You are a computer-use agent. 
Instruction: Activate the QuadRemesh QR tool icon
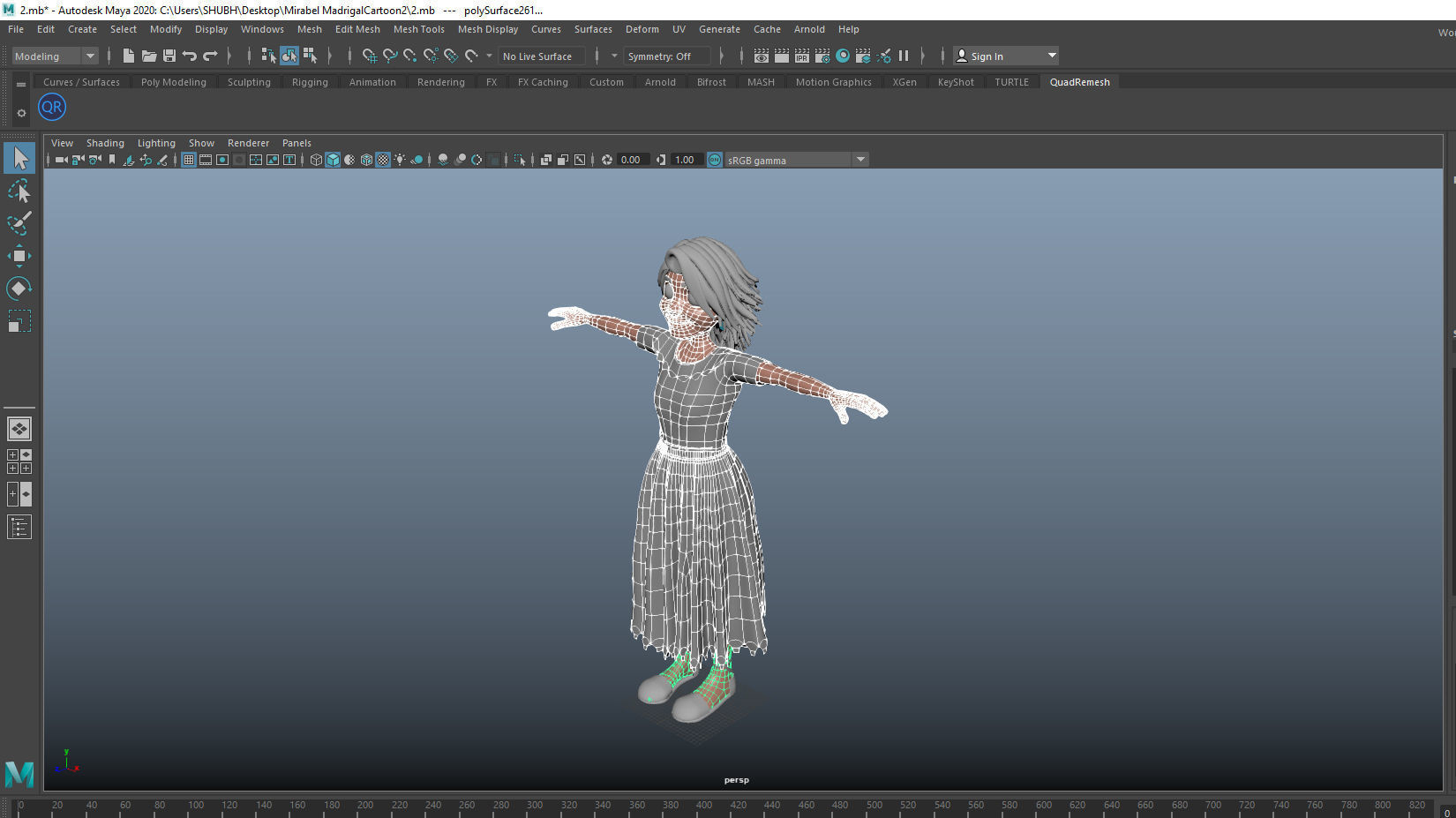click(x=51, y=107)
